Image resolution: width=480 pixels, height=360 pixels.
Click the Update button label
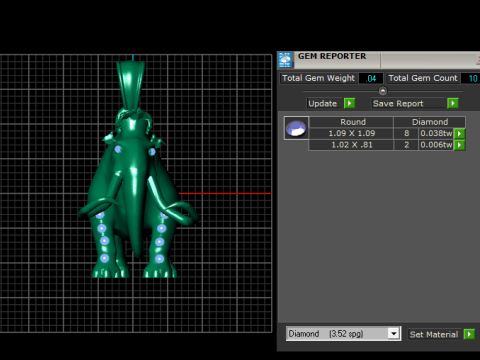click(323, 103)
